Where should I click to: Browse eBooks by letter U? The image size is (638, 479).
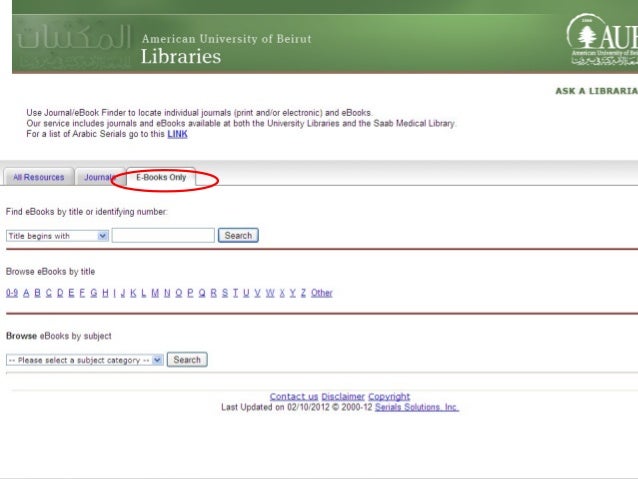point(246,293)
